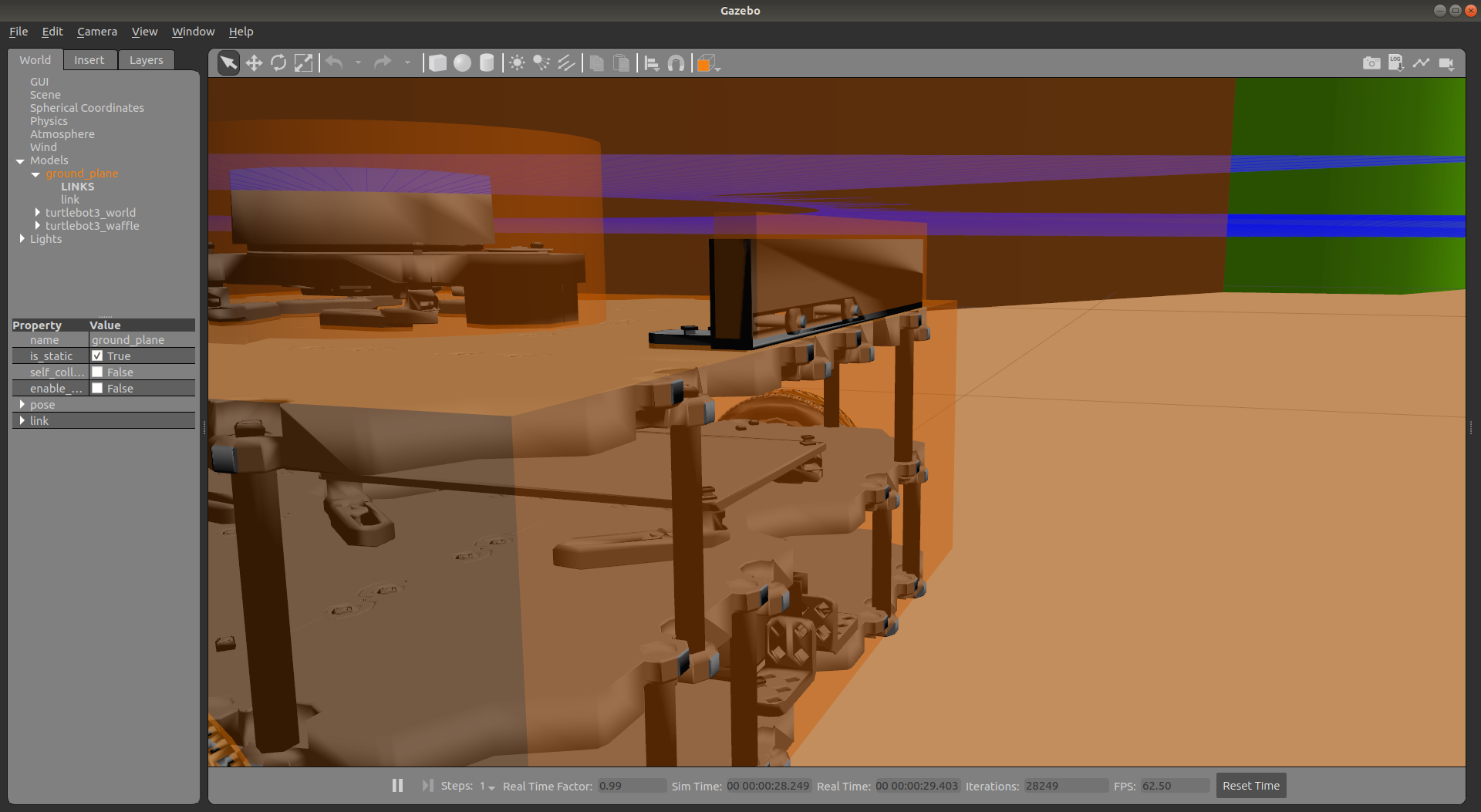Click the Real Time Factor field
Viewport: 1481px width, 812px height.
coord(631,786)
